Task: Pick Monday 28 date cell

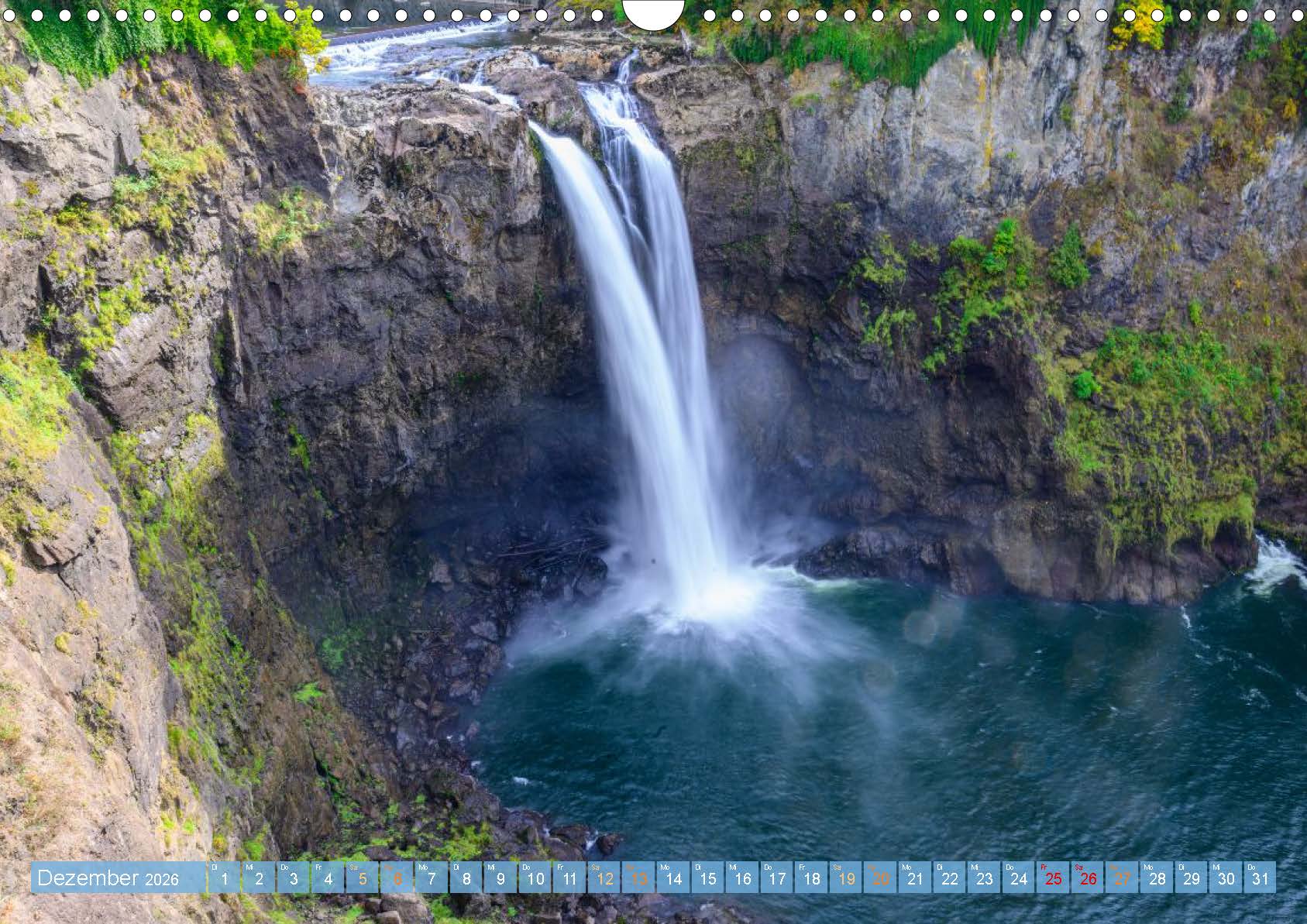Action: 1157,878
